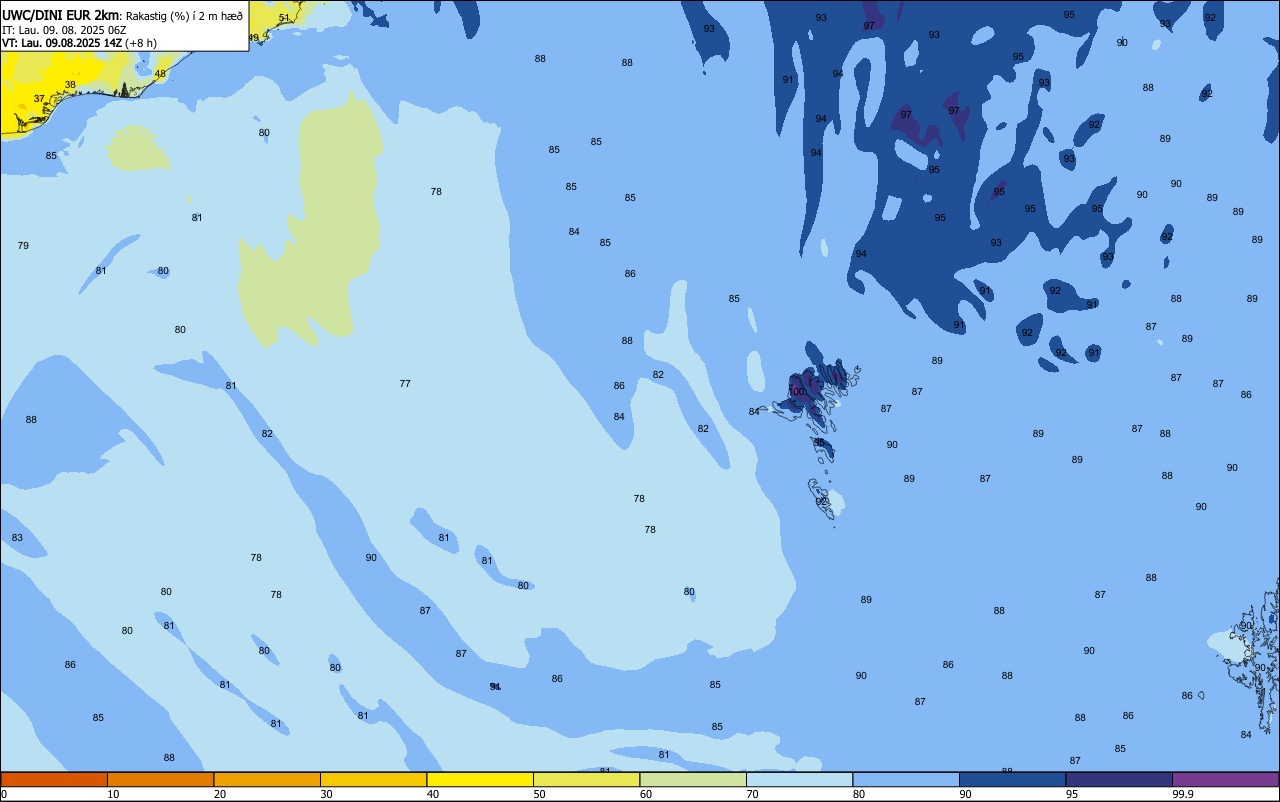The height and width of the screenshot is (802, 1280).
Task: Select the 80–90 medium blue legend swatch
Action: [x=906, y=779]
